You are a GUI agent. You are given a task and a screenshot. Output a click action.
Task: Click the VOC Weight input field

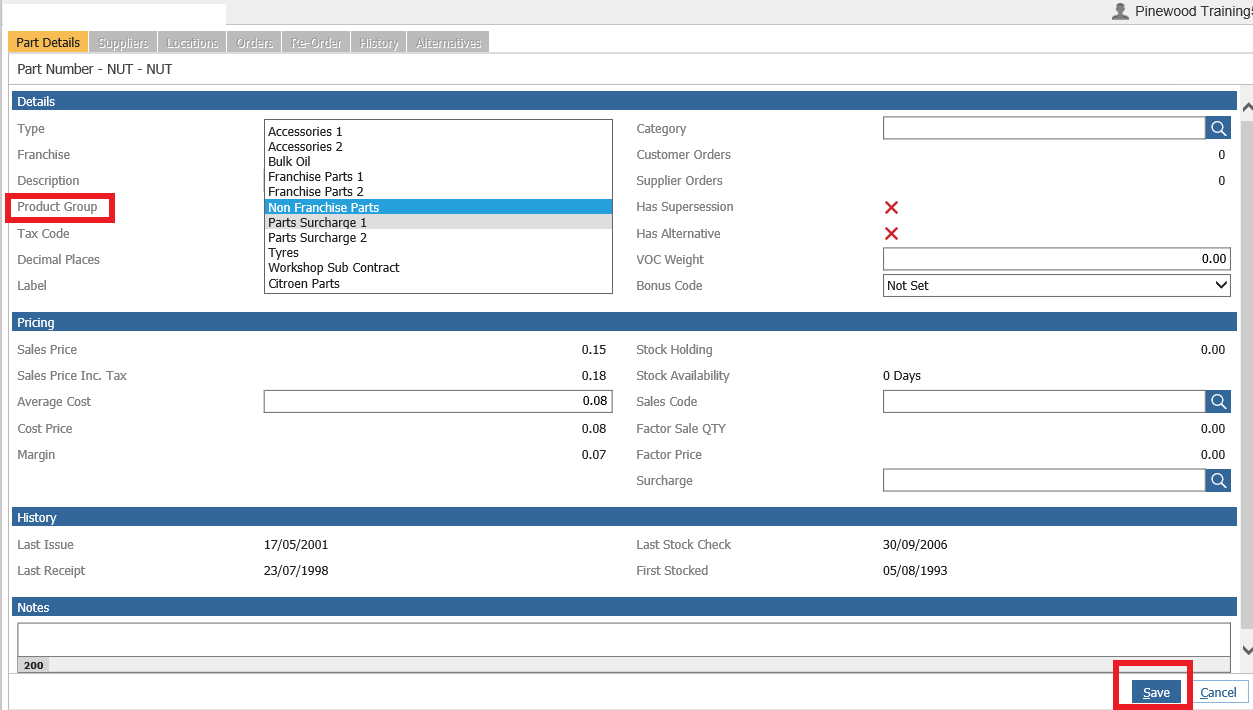click(1057, 259)
